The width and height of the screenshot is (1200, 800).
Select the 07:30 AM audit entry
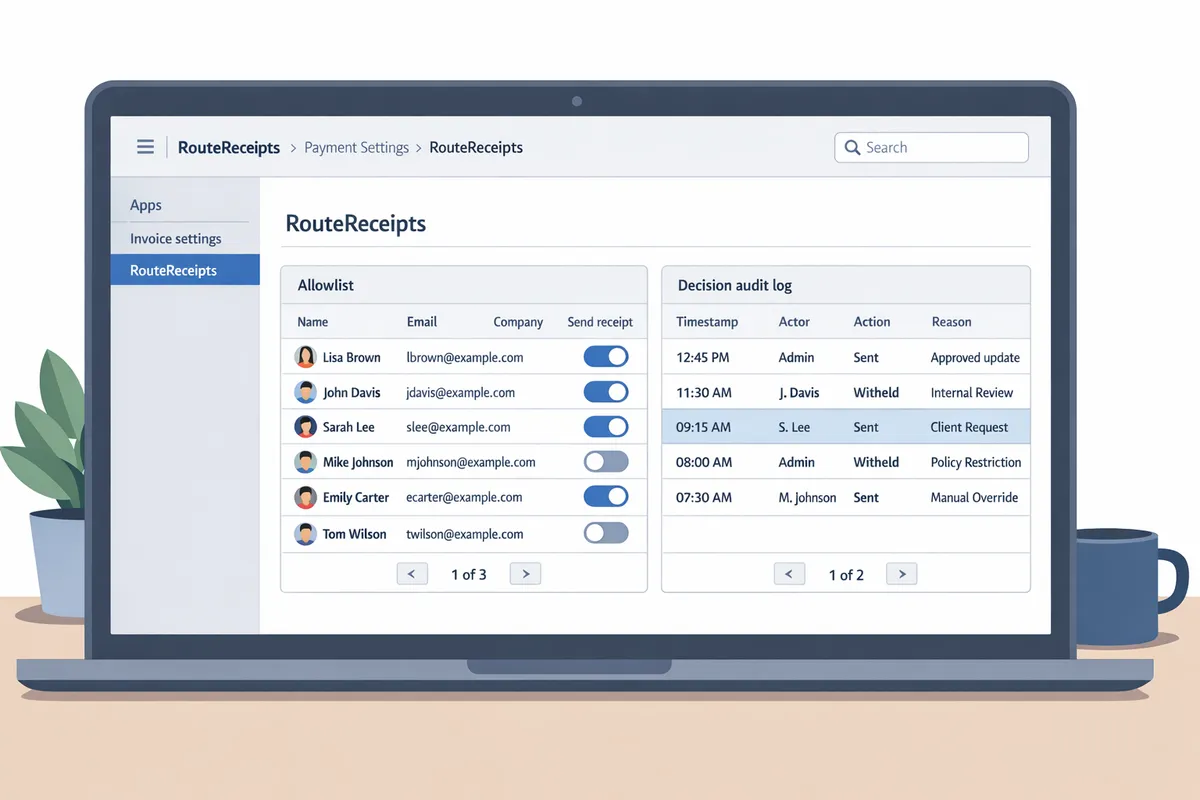coord(846,497)
